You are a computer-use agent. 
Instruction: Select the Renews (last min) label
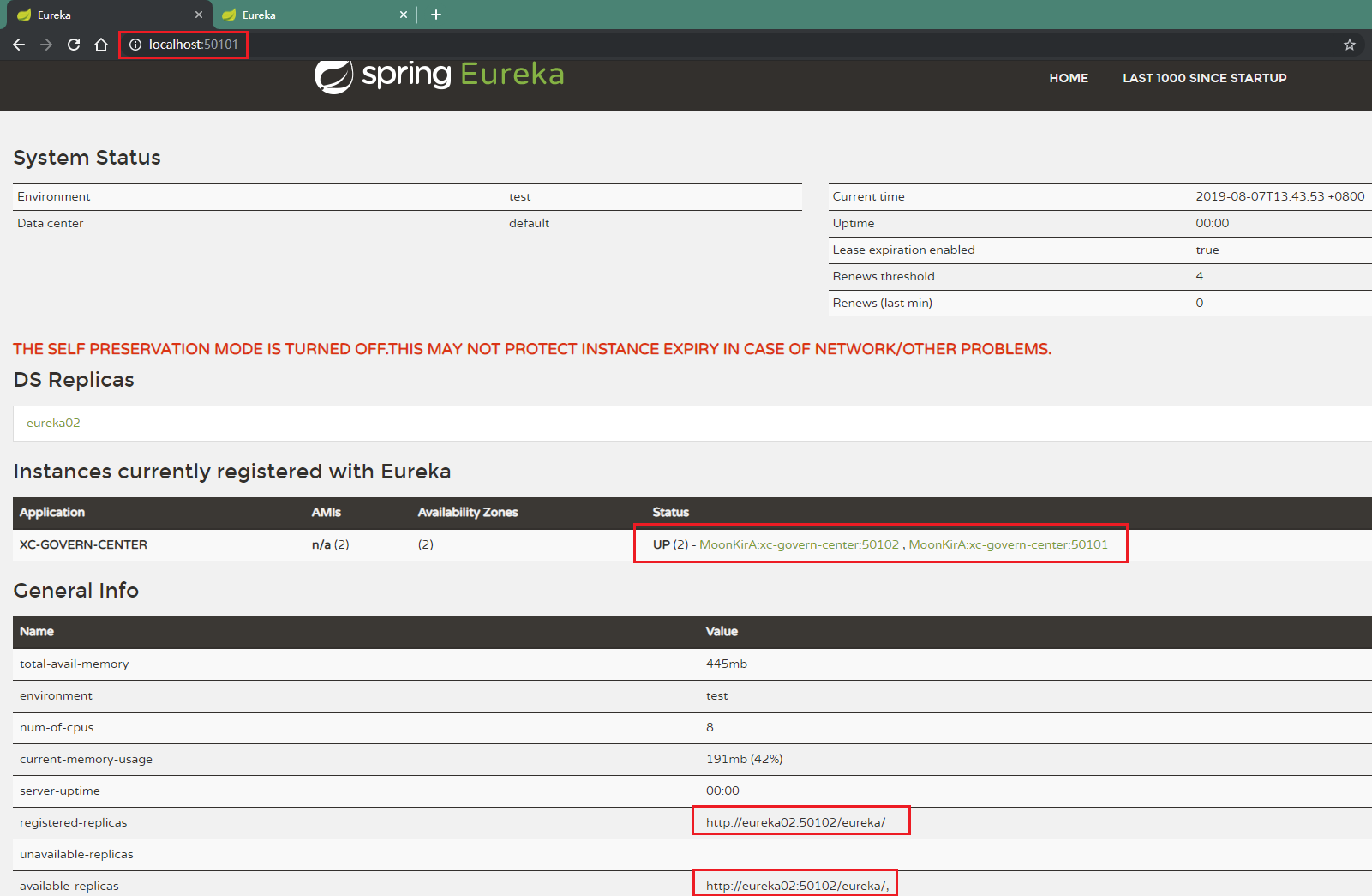[883, 303]
